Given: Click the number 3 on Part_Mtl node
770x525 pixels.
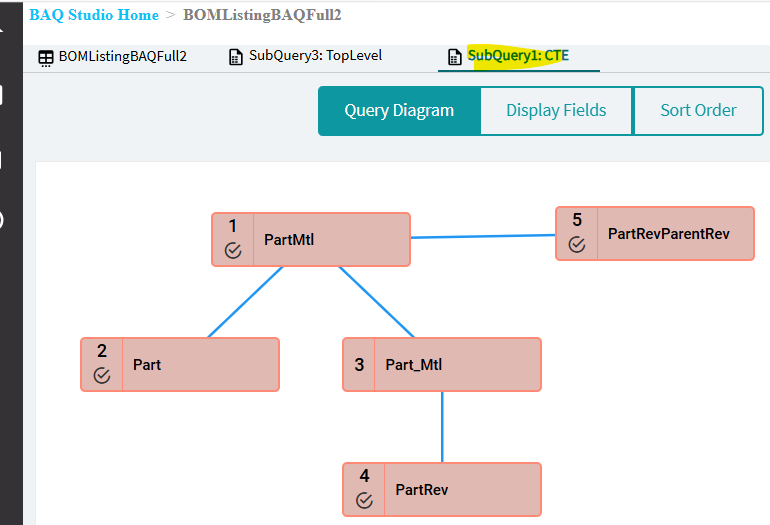Looking at the screenshot, I should point(359,364).
